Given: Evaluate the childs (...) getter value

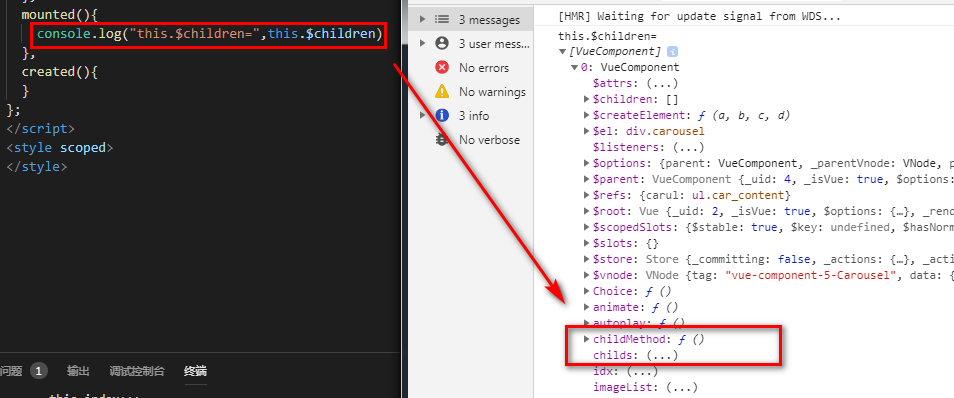Looking at the screenshot, I should point(662,355).
